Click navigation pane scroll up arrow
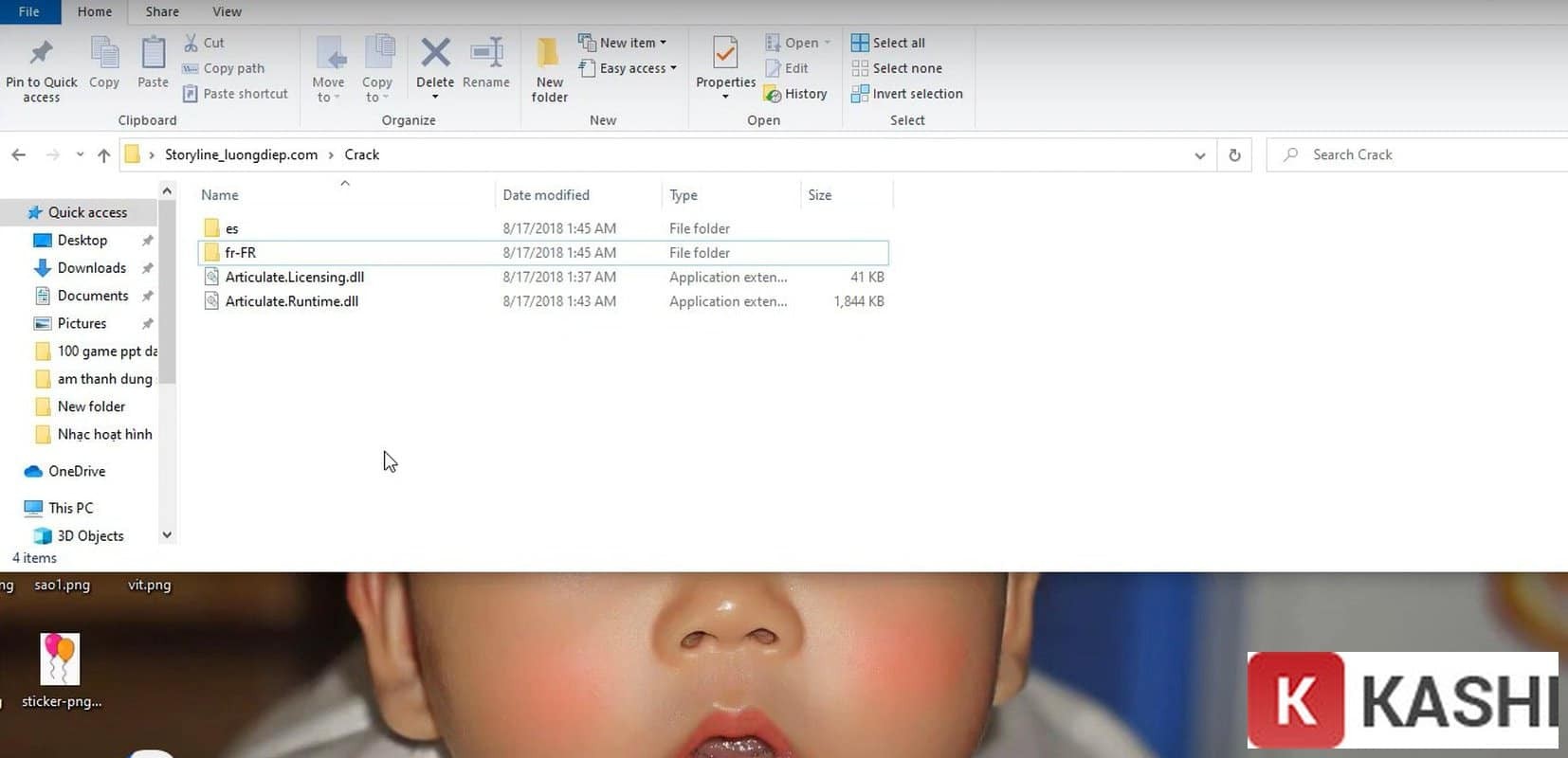The image size is (1568, 758). point(167,190)
